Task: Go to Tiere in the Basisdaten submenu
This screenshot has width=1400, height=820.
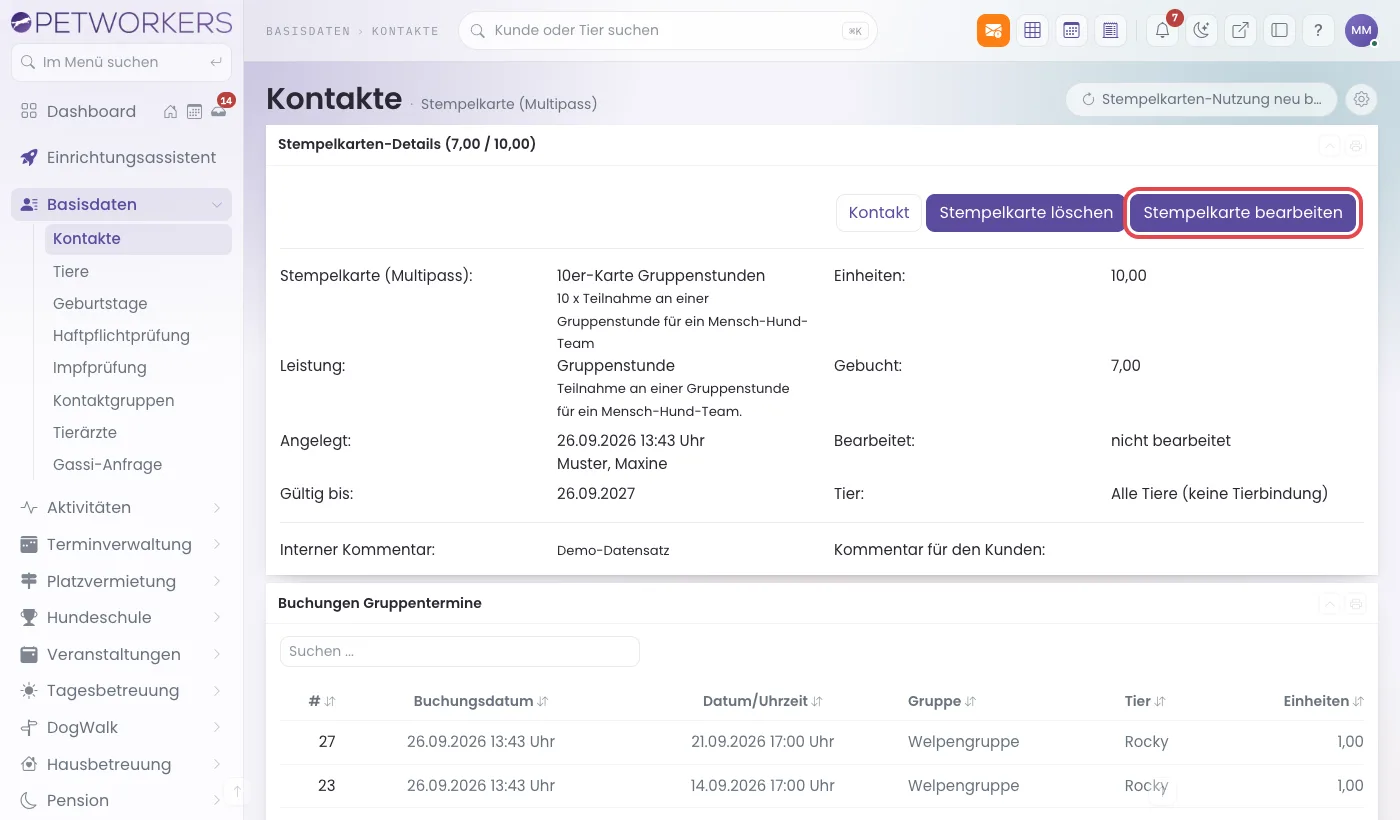Action: click(x=138, y=271)
